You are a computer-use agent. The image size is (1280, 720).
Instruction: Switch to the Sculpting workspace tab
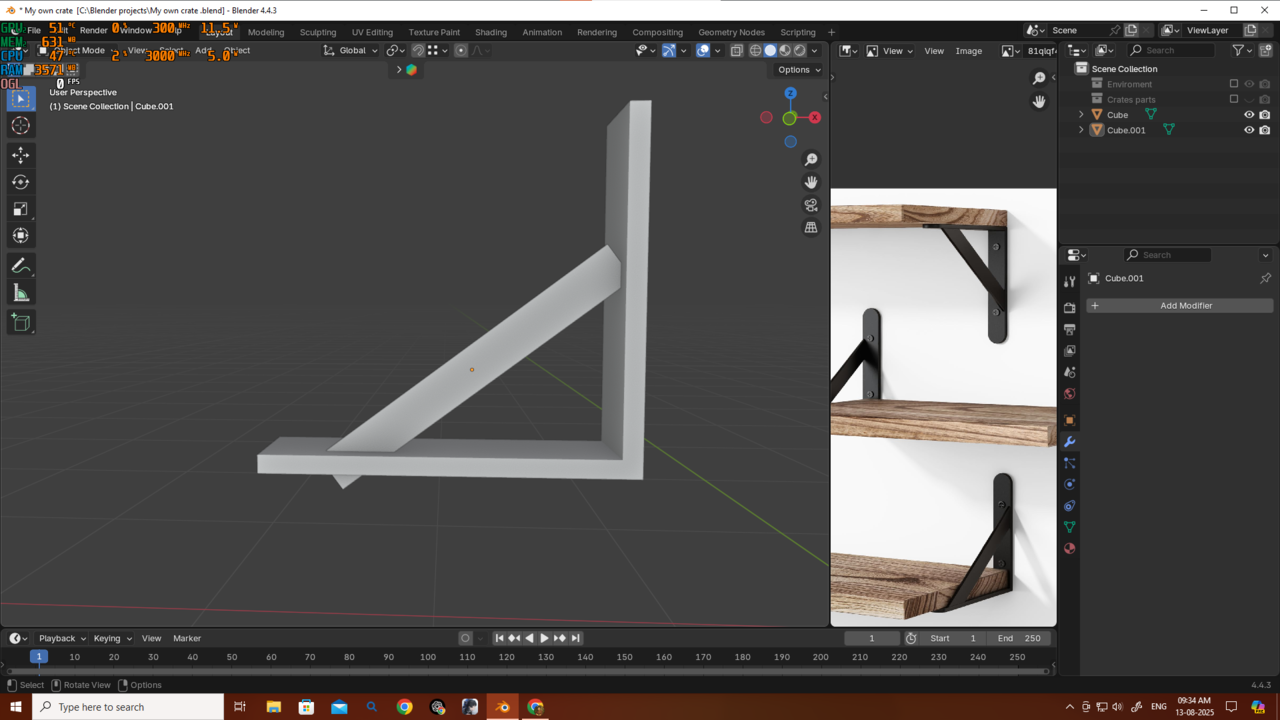[318, 32]
